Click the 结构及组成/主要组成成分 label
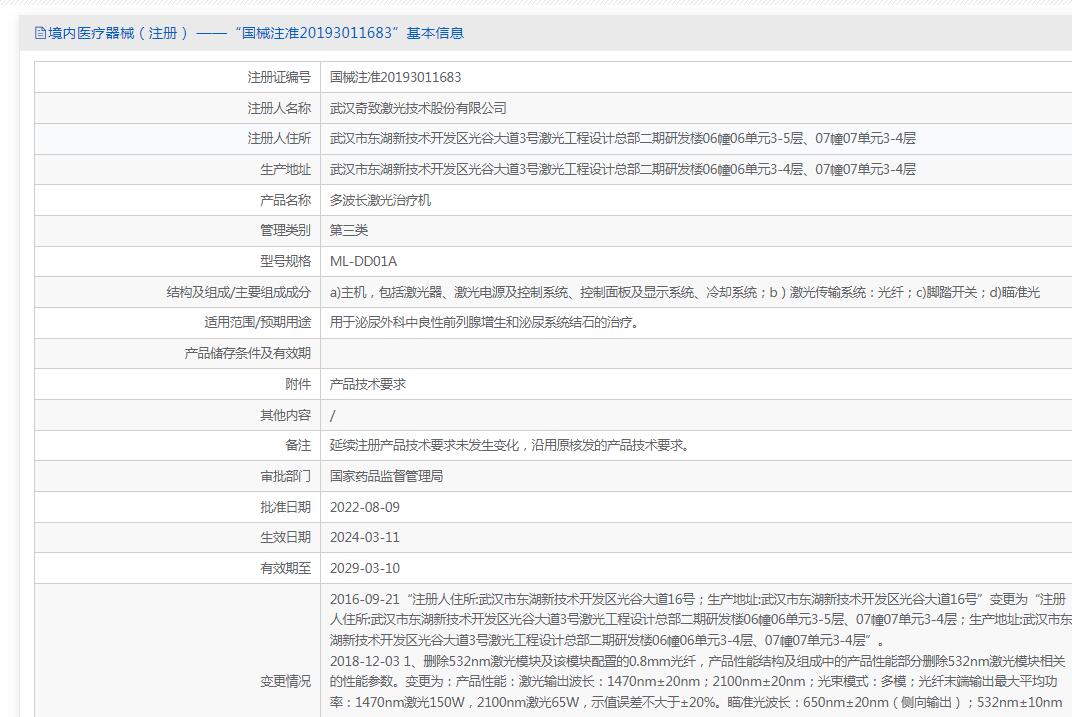 pos(239,293)
